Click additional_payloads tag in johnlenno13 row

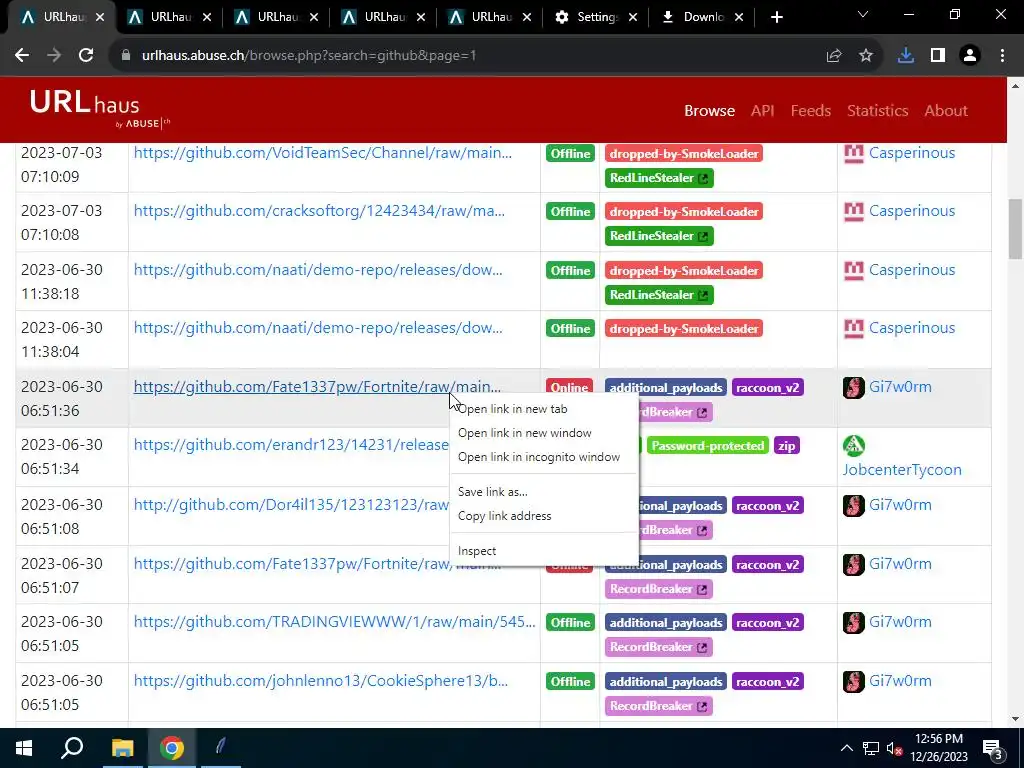pyautogui.click(x=665, y=682)
